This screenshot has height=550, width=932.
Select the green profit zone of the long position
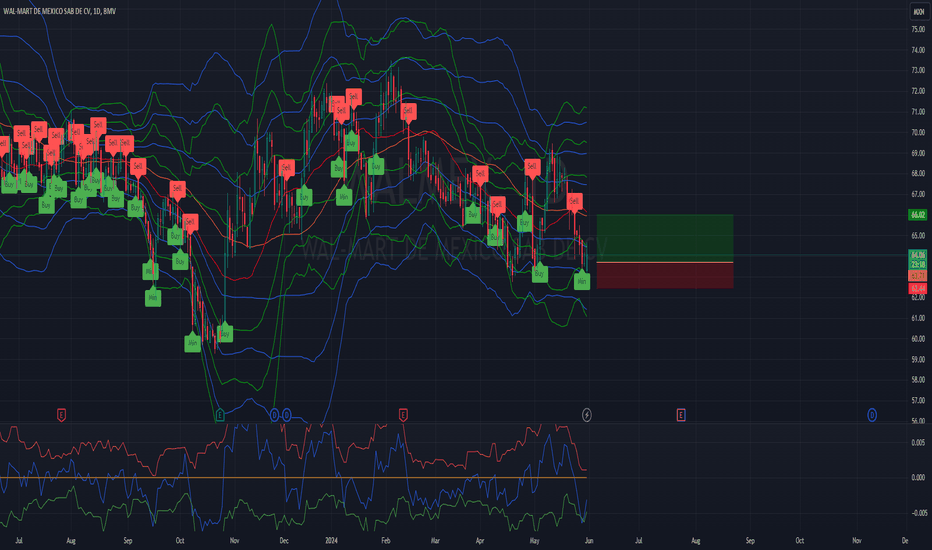(x=665, y=238)
